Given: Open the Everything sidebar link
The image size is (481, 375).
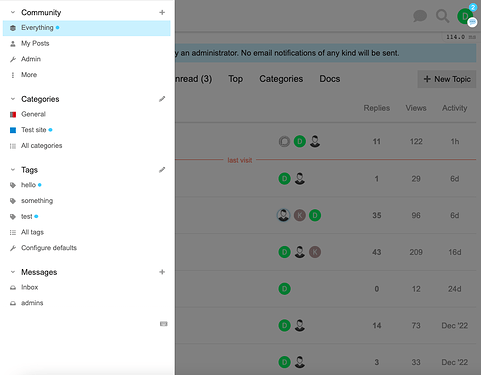Looking at the screenshot, I should 87,28.
